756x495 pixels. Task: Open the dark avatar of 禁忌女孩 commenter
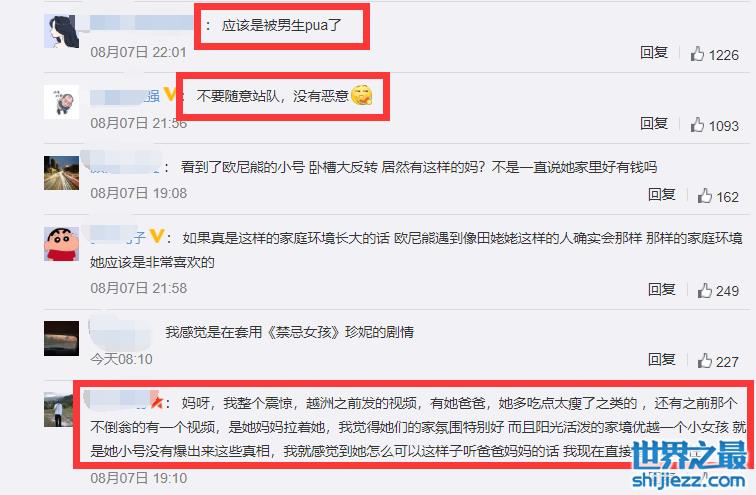(61, 338)
